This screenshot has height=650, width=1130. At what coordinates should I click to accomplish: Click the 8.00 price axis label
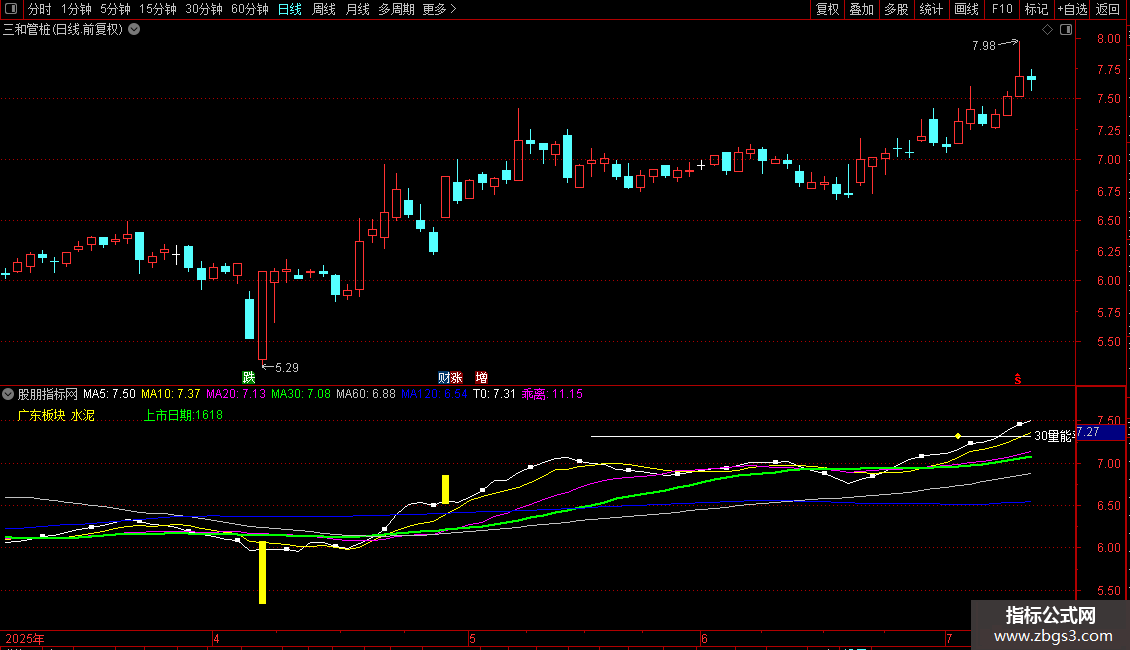tap(1108, 39)
